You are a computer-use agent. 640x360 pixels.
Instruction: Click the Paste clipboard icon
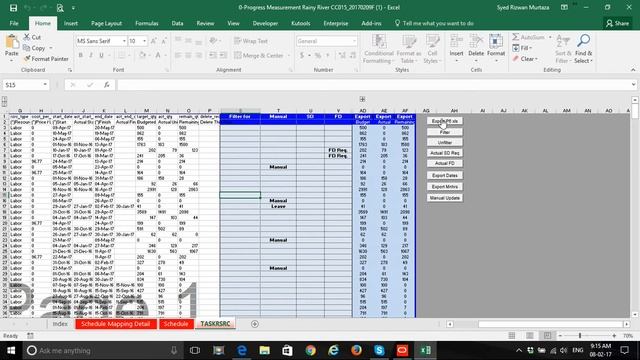[x=12, y=42]
